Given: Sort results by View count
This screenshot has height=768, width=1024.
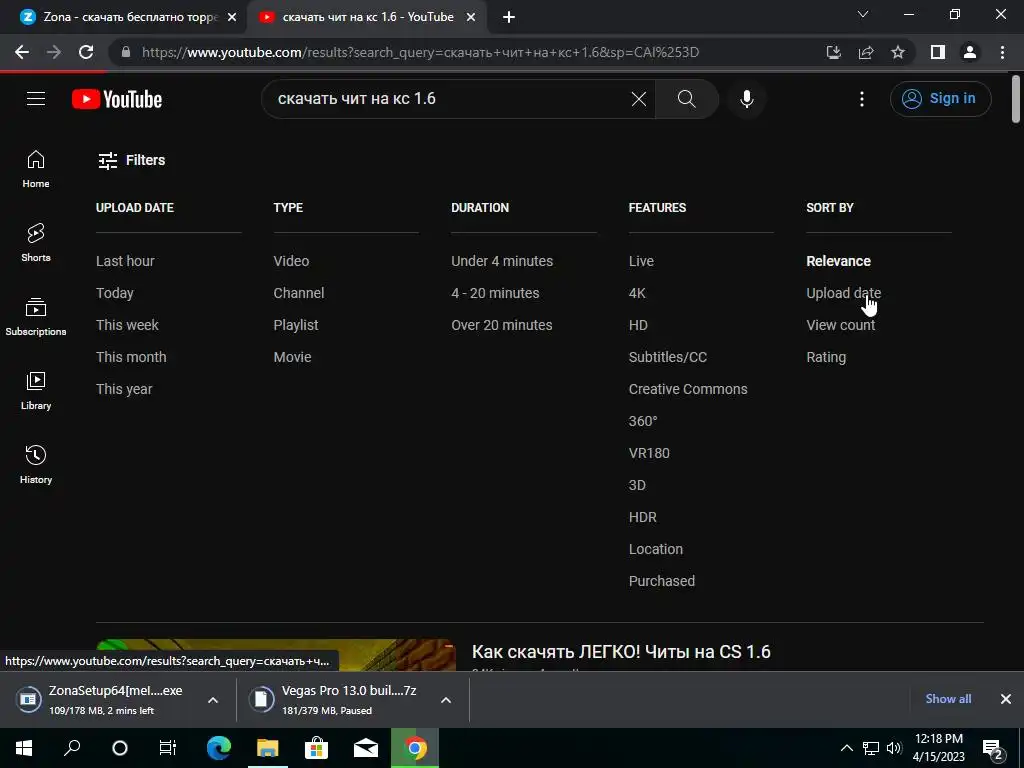Looking at the screenshot, I should tap(840, 325).
